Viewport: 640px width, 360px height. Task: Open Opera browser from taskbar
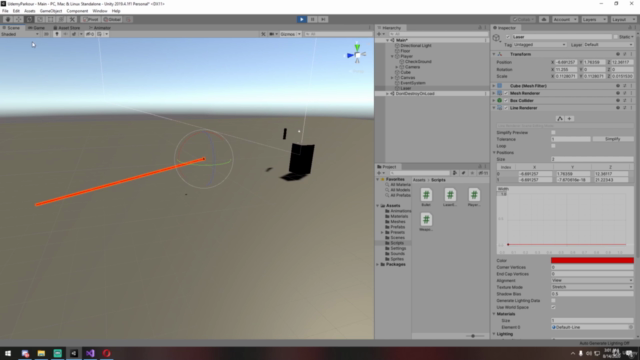[107, 353]
